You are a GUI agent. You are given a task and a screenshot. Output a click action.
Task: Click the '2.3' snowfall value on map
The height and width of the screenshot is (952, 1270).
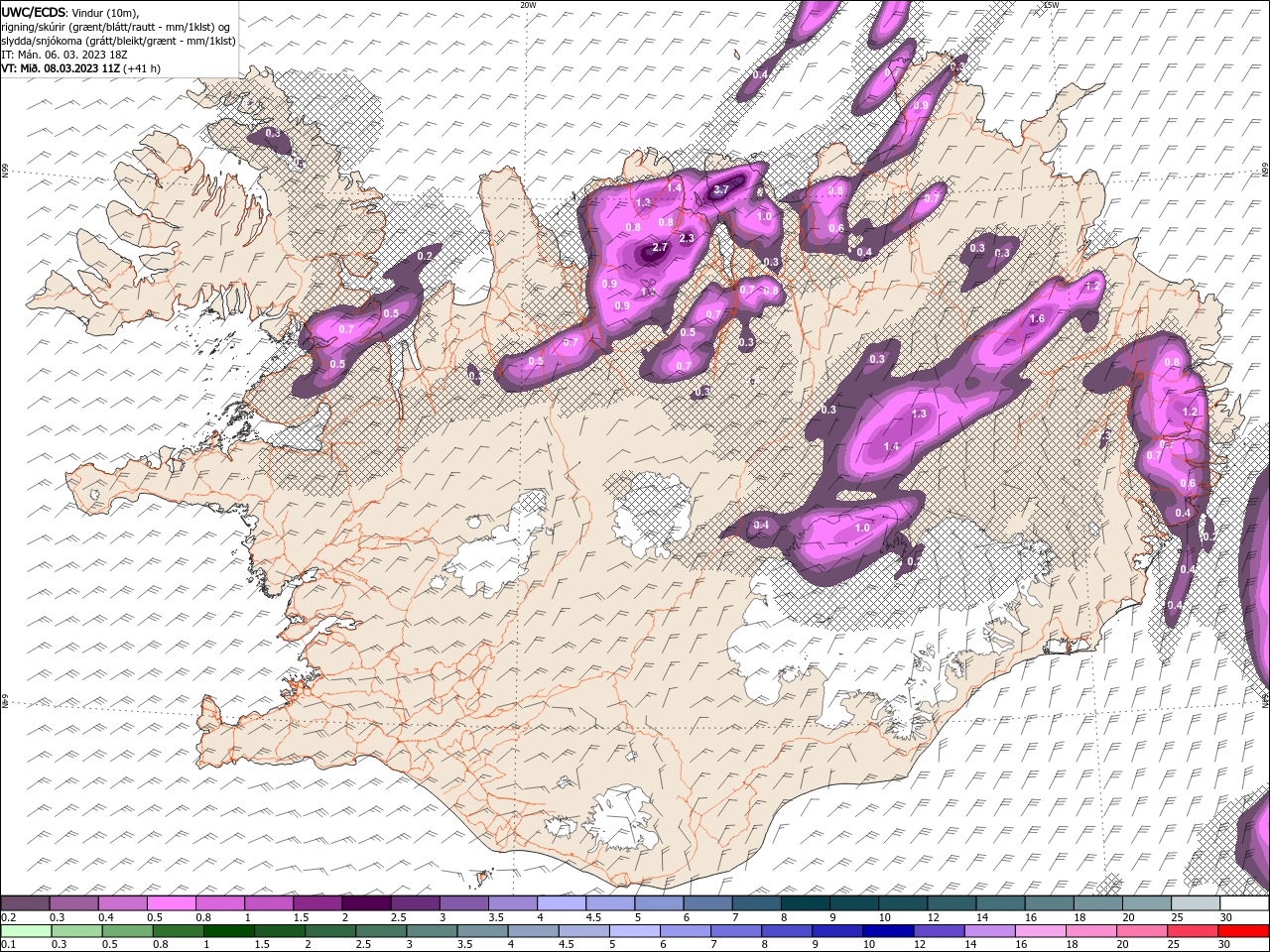[x=687, y=238]
